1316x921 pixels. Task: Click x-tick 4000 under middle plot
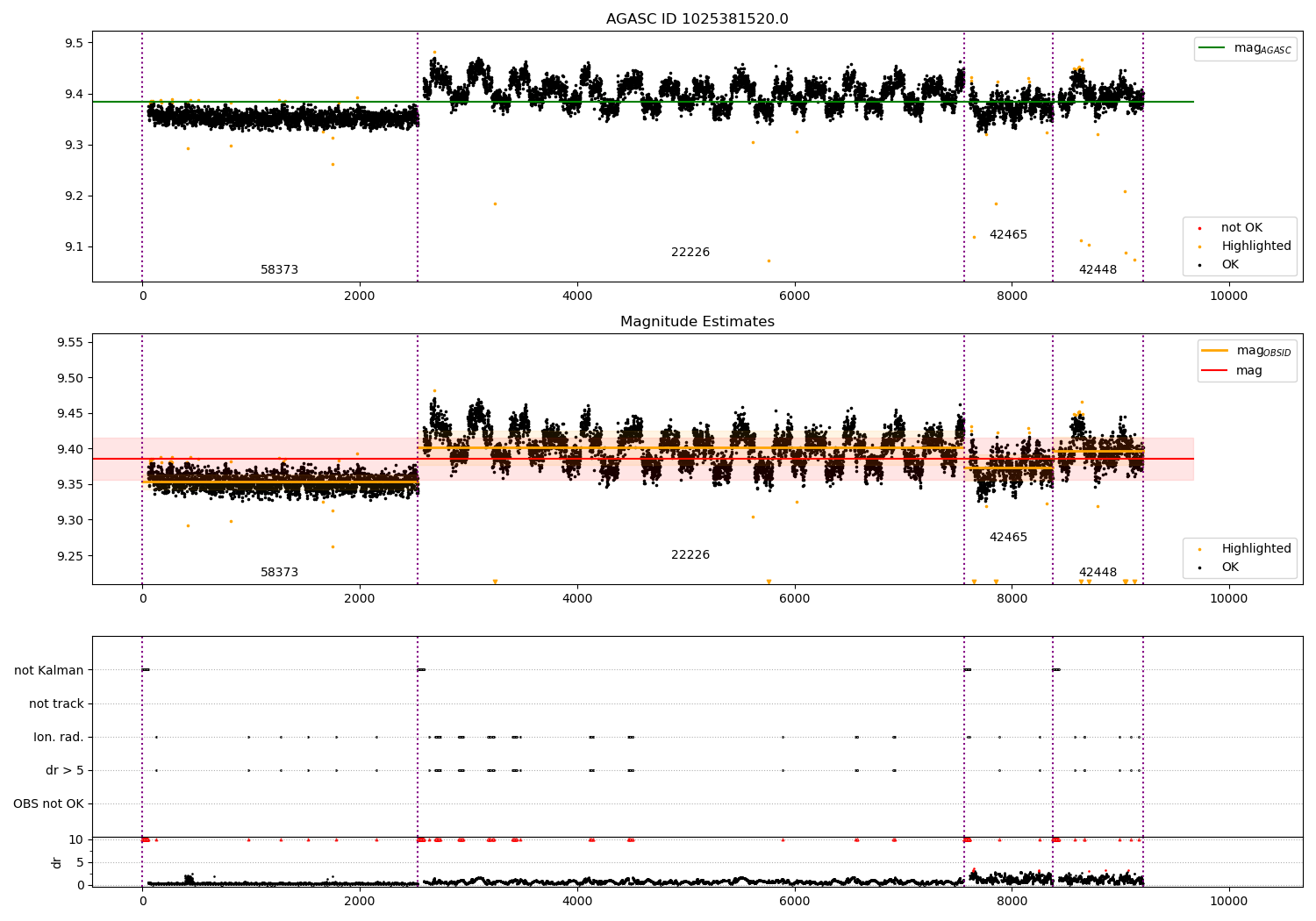point(577,599)
